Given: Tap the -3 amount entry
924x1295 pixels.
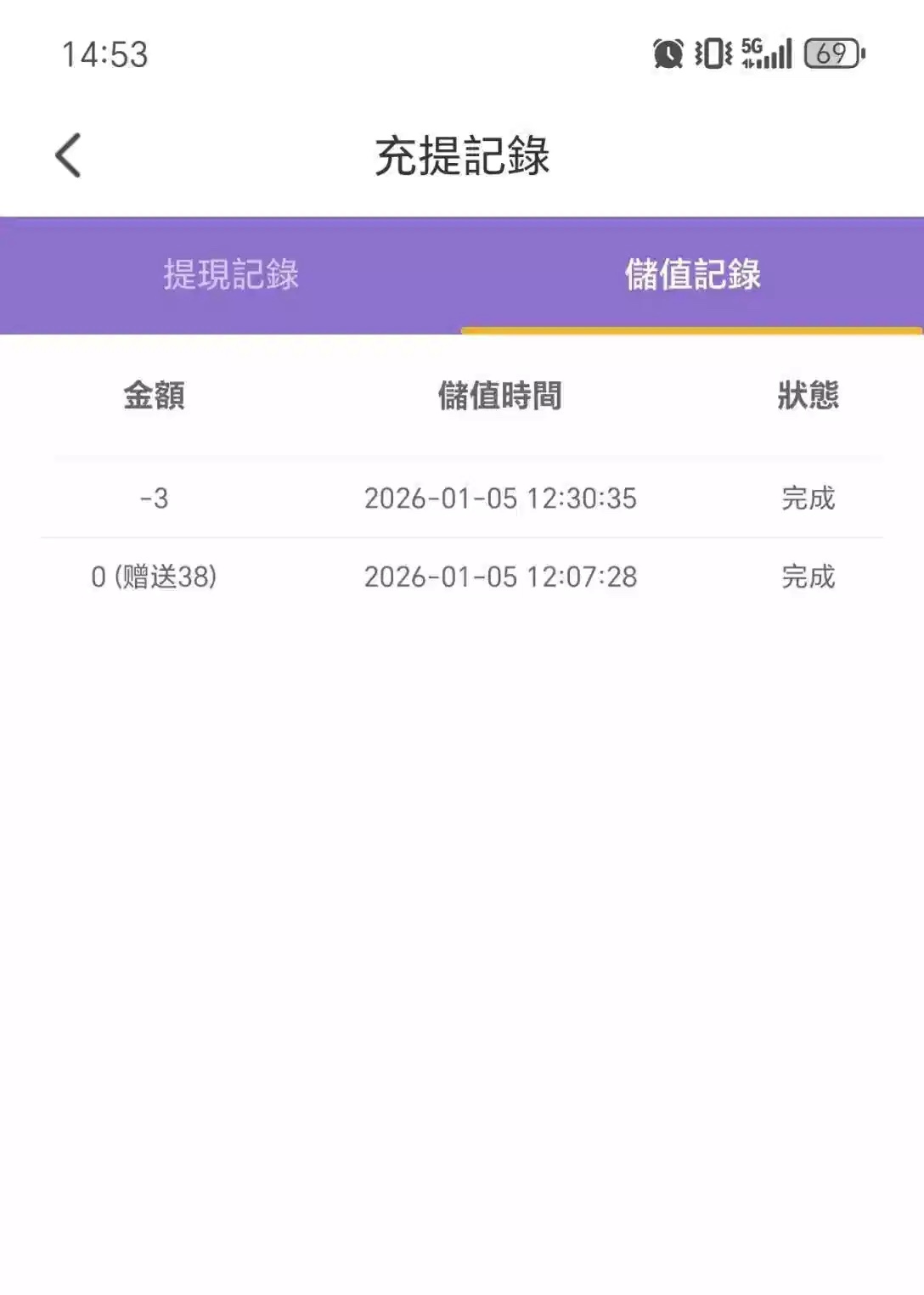Looking at the screenshot, I should pos(154,498).
